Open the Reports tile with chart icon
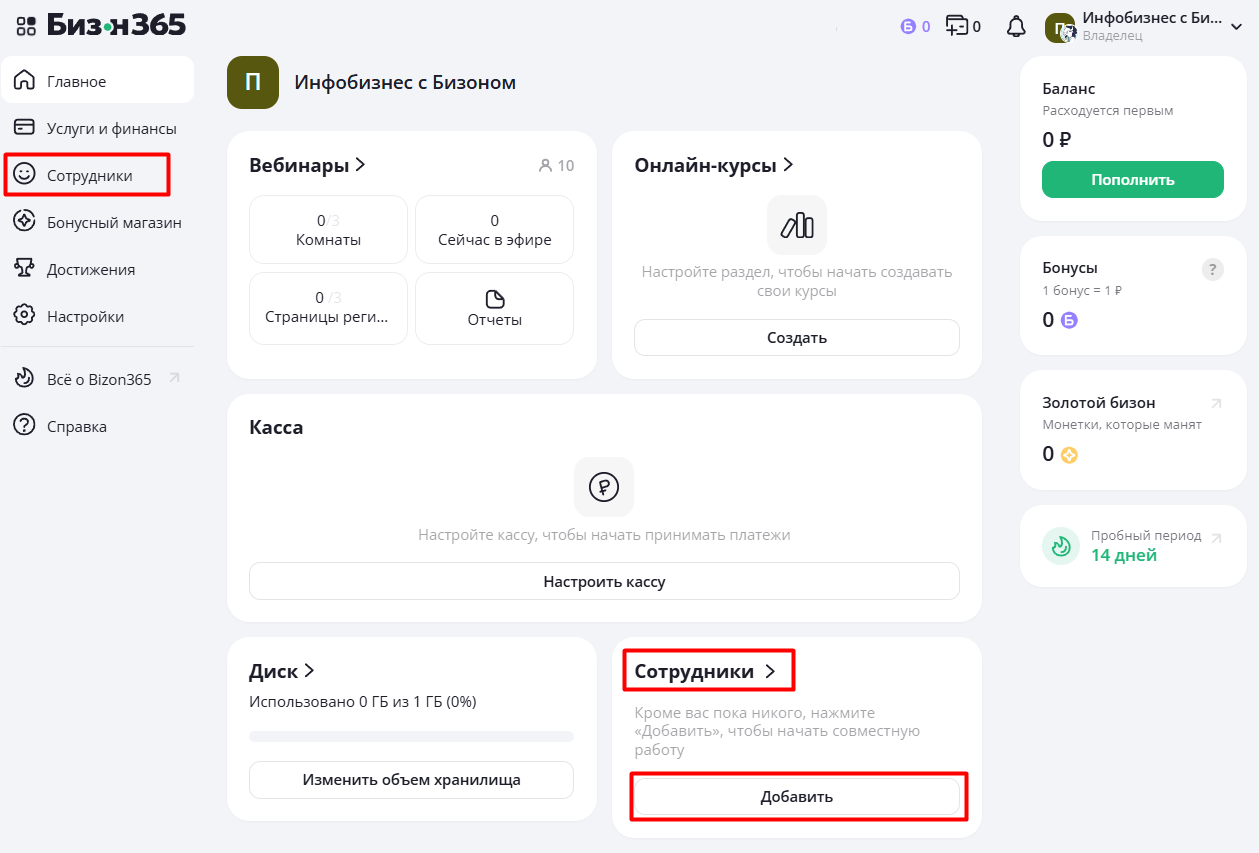The height and width of the screenshot is (853, 1259). tap(494, 309)
